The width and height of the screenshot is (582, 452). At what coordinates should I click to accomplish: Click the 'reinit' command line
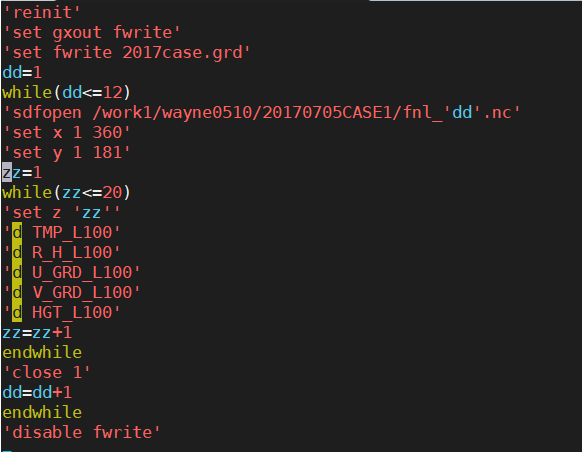coord(41,13)
